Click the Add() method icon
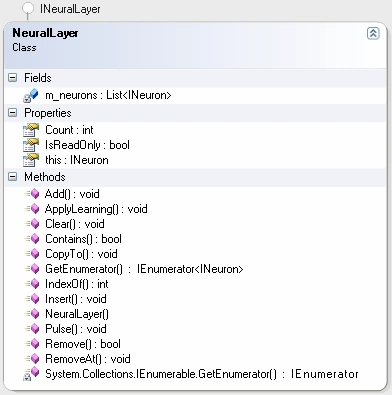The height and width of the screenshot is (395, 392). [x=32, y=194]
